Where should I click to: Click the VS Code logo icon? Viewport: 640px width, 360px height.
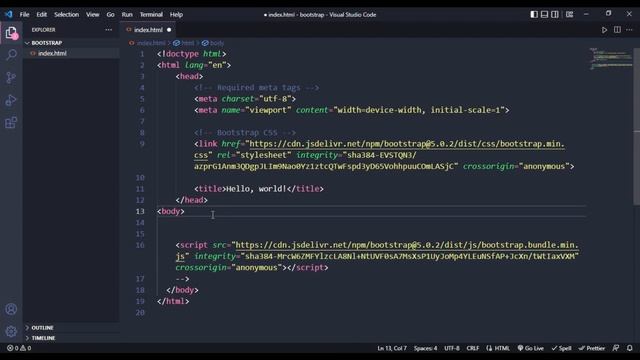click(x=9, y=14)
